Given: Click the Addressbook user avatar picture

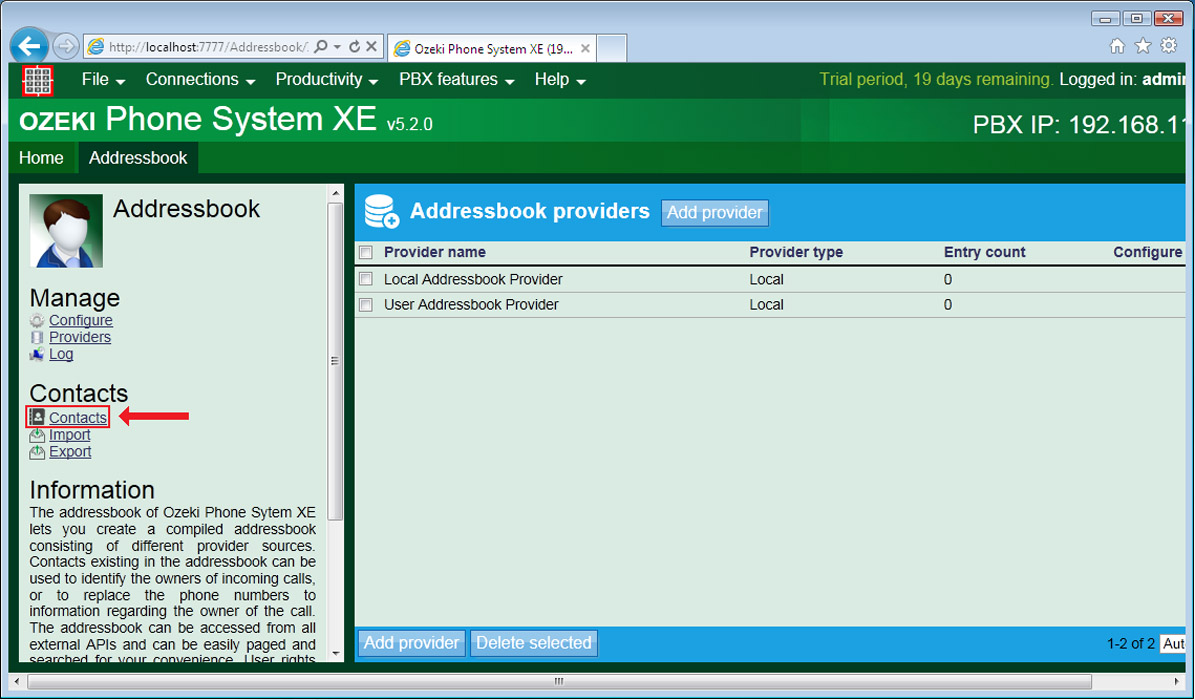Looking at the screenshot, I should (x=66, y=230).
